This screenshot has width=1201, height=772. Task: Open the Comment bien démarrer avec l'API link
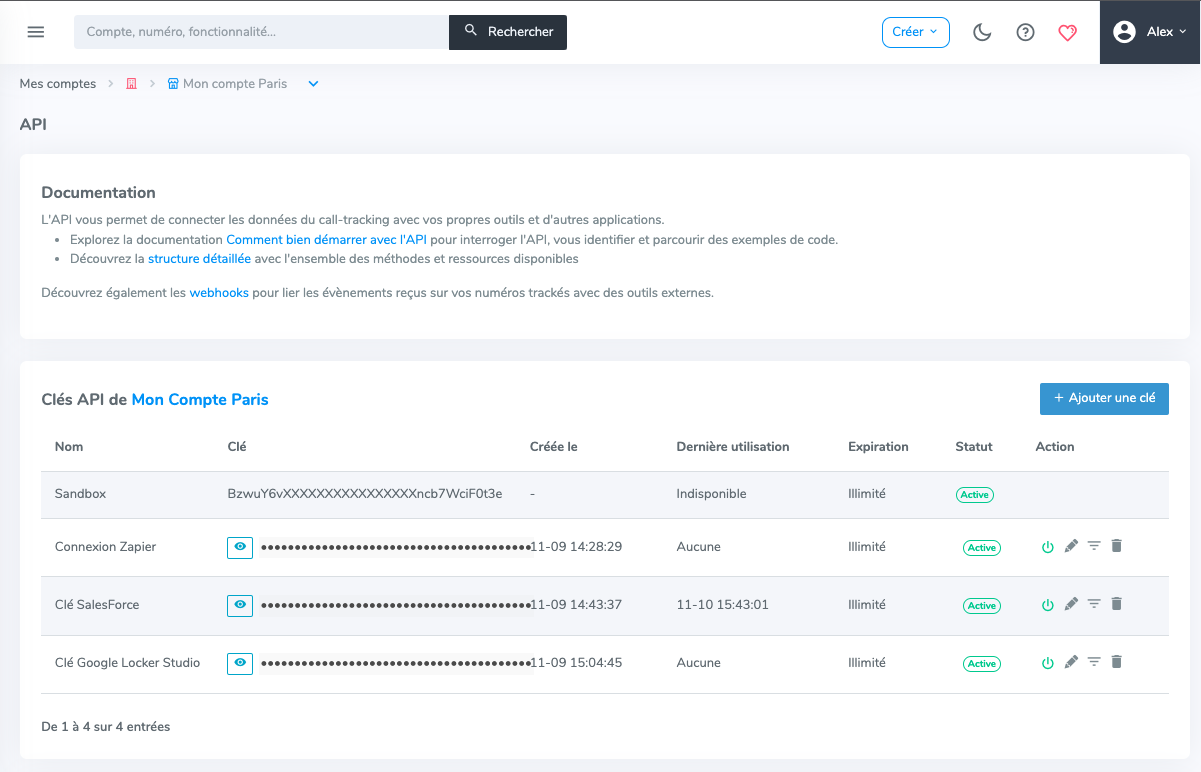[326, 240]
